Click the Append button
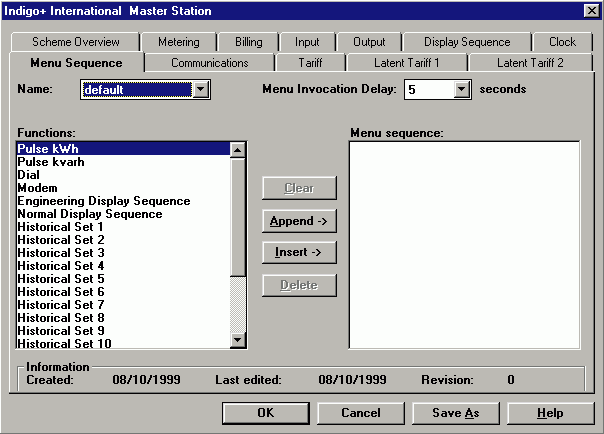Viewport: 604px width, 434px height. [299, 220]
